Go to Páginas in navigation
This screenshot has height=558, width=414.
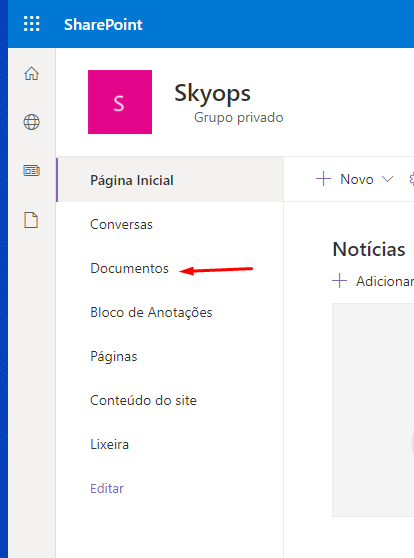114,356
